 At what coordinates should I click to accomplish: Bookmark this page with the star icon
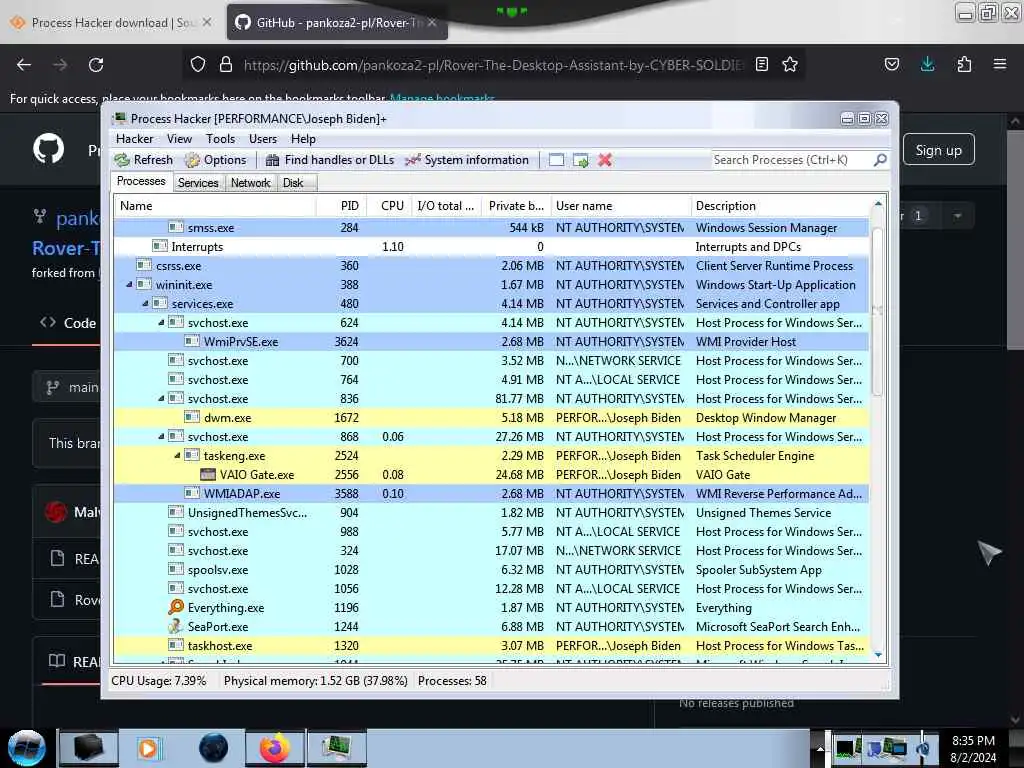(x=790, y=65)
